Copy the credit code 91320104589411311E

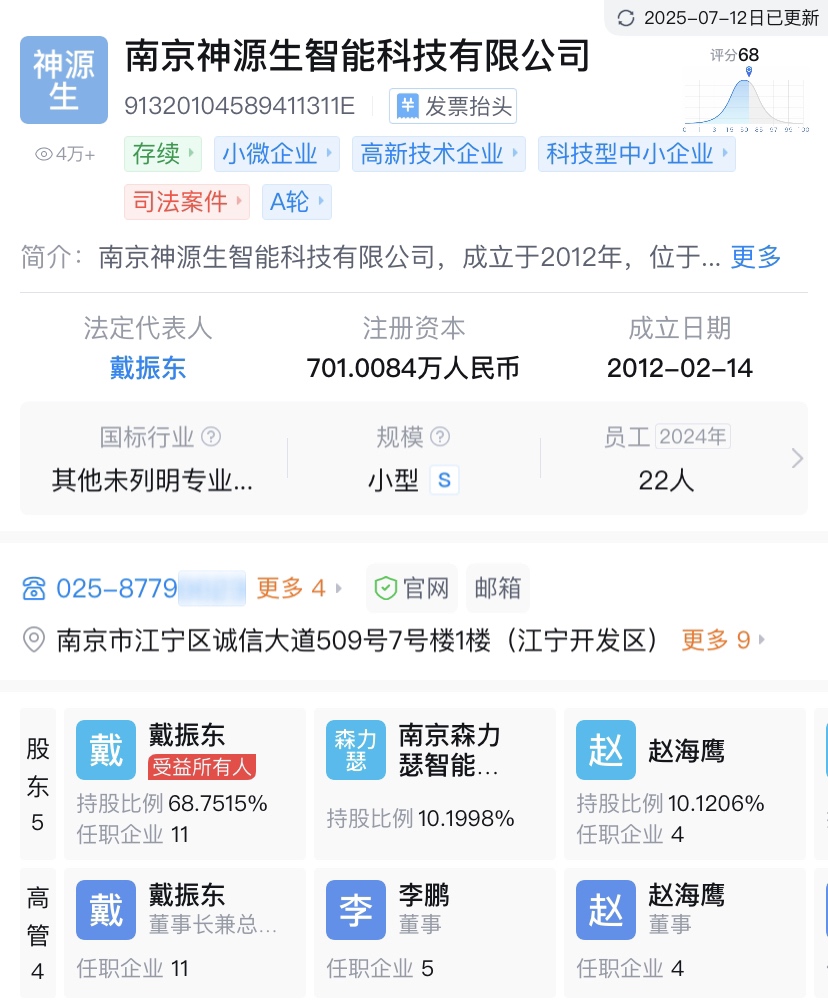pyautogui.click(x=239, y=106)
